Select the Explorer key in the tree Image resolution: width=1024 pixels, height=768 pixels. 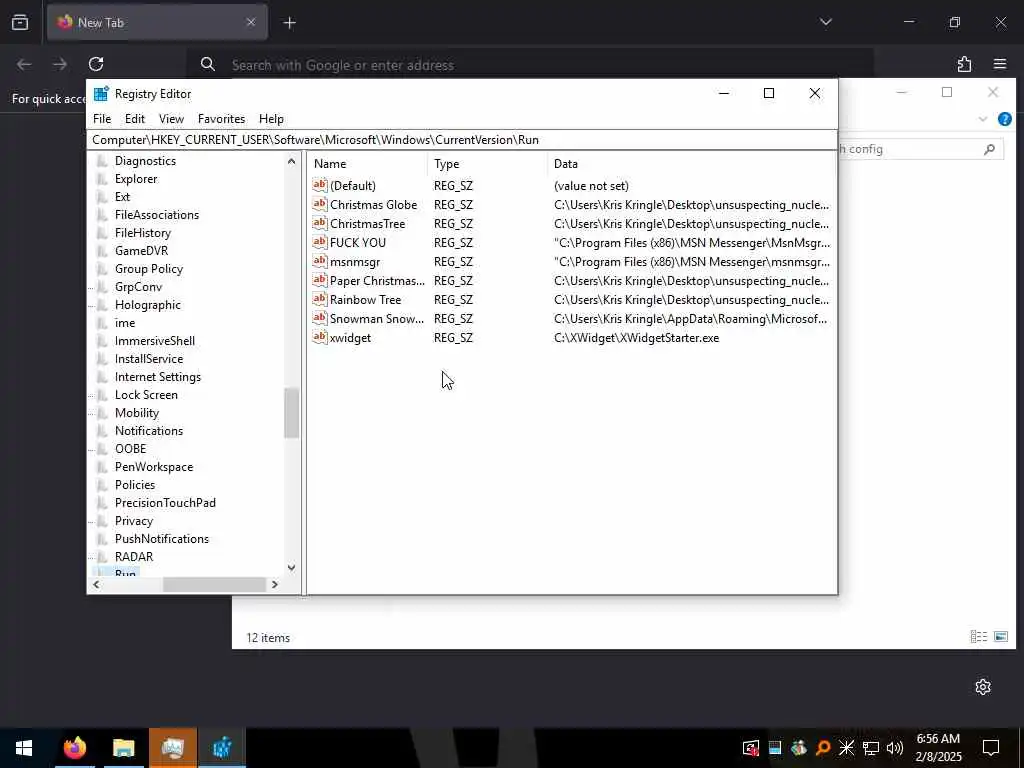coord(136,179)
